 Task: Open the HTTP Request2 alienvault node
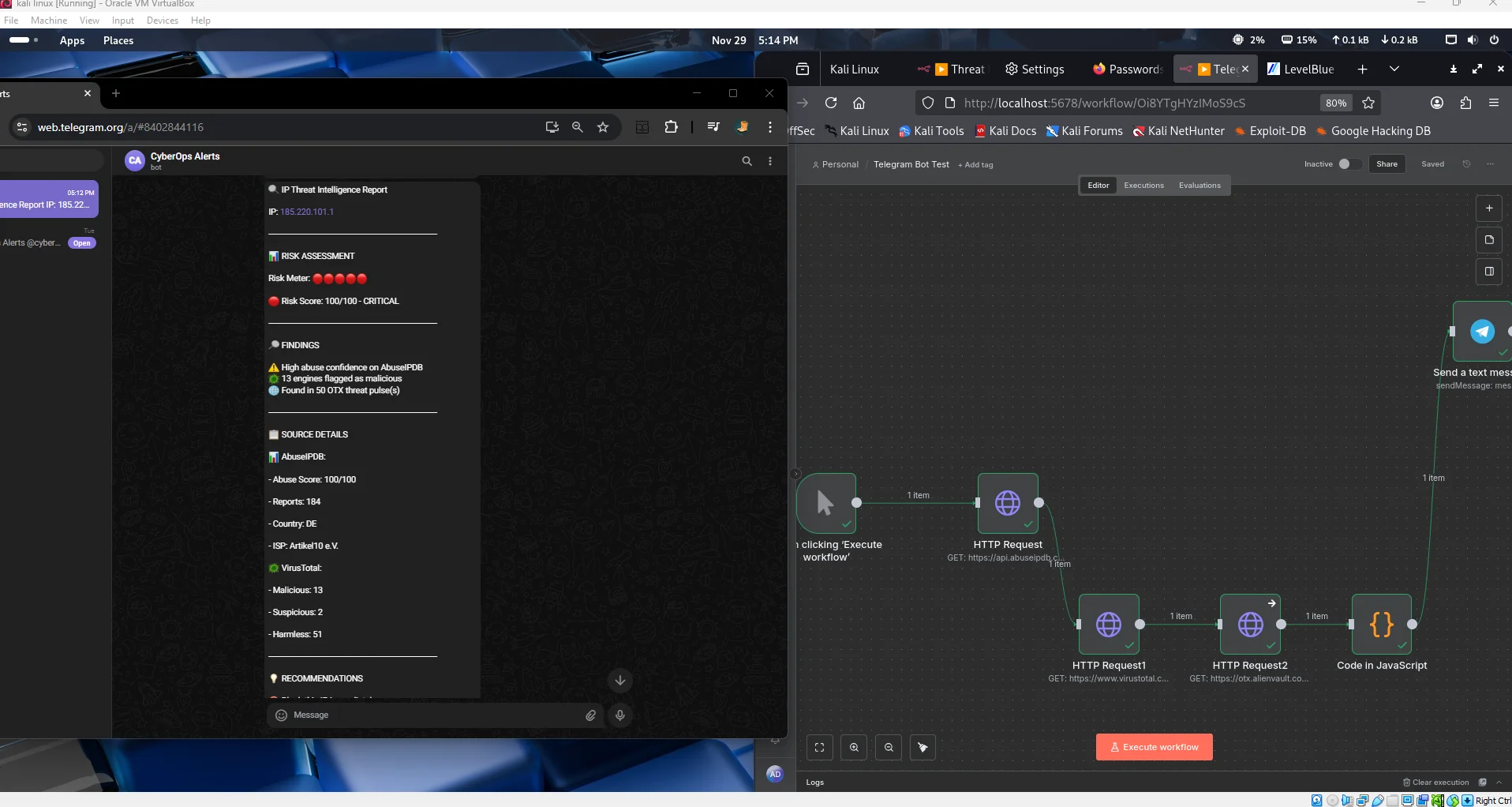(x=1250, y=625)
